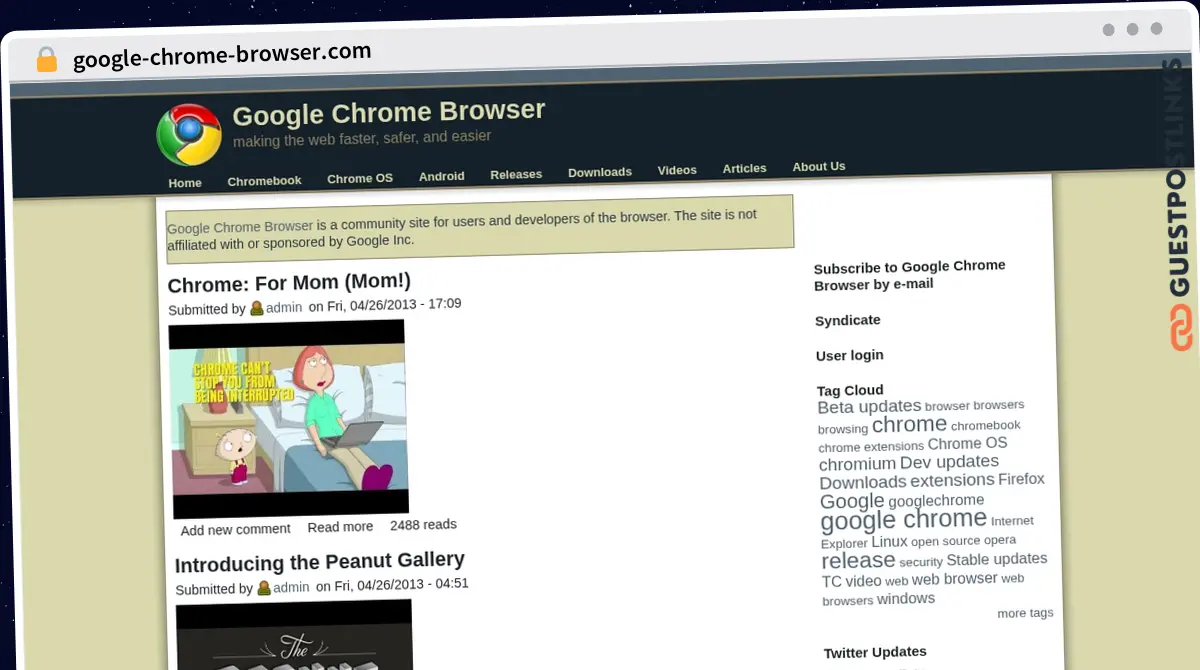Open the 'Chrome: For Mom (Mom!)' article title
This screenshot has width=1200, height=670.
tap(289, 283)
